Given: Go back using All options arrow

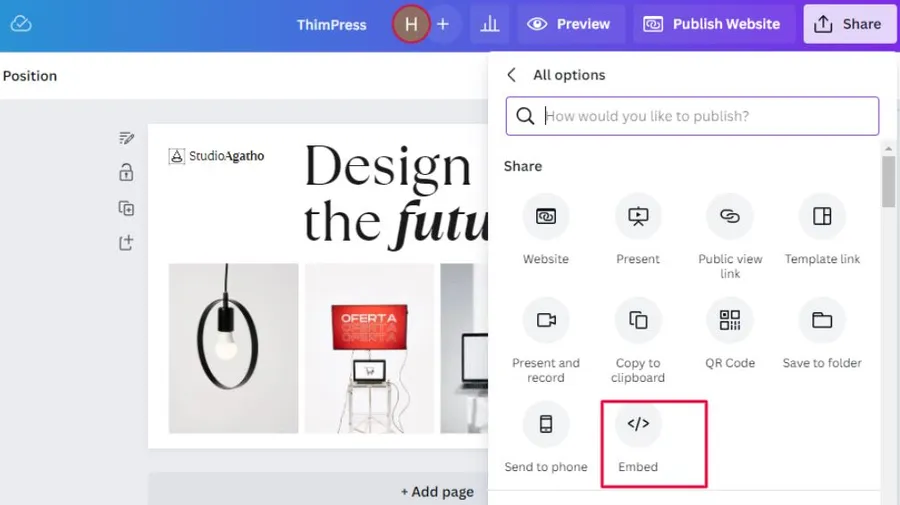Looking at the screenshot, I should 512,75.
